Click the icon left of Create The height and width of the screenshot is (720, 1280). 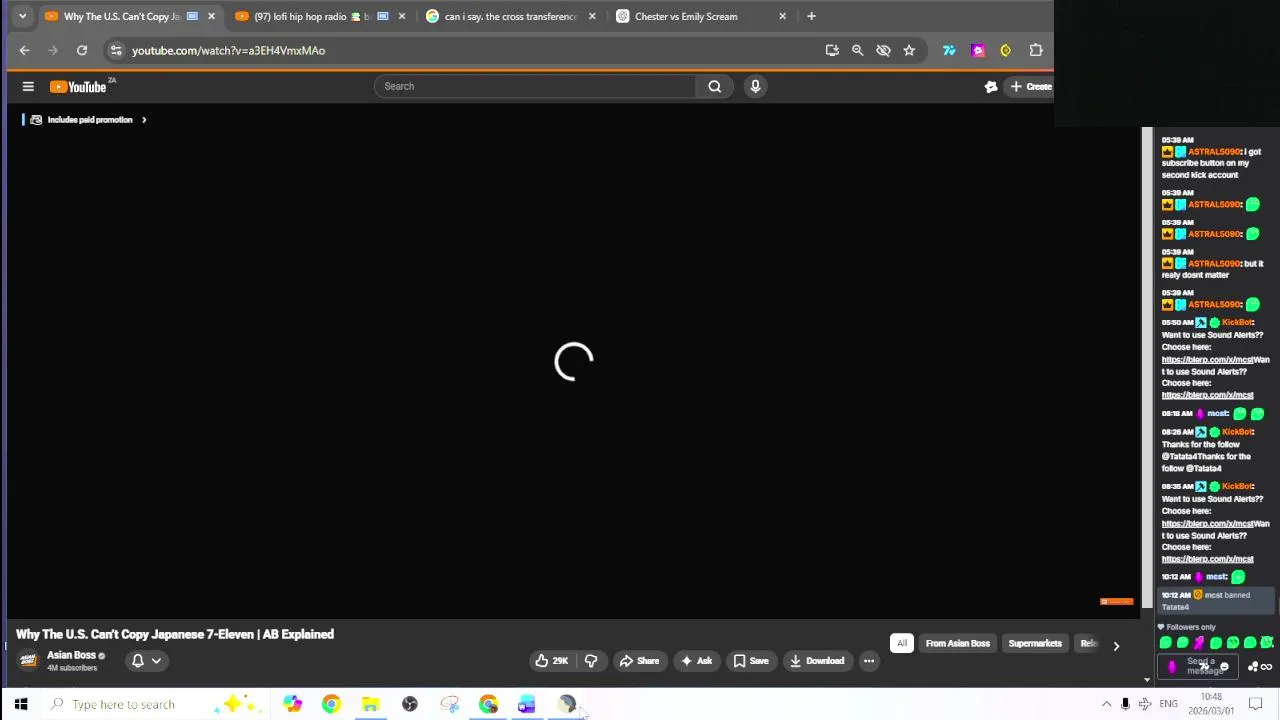(991, 87)
